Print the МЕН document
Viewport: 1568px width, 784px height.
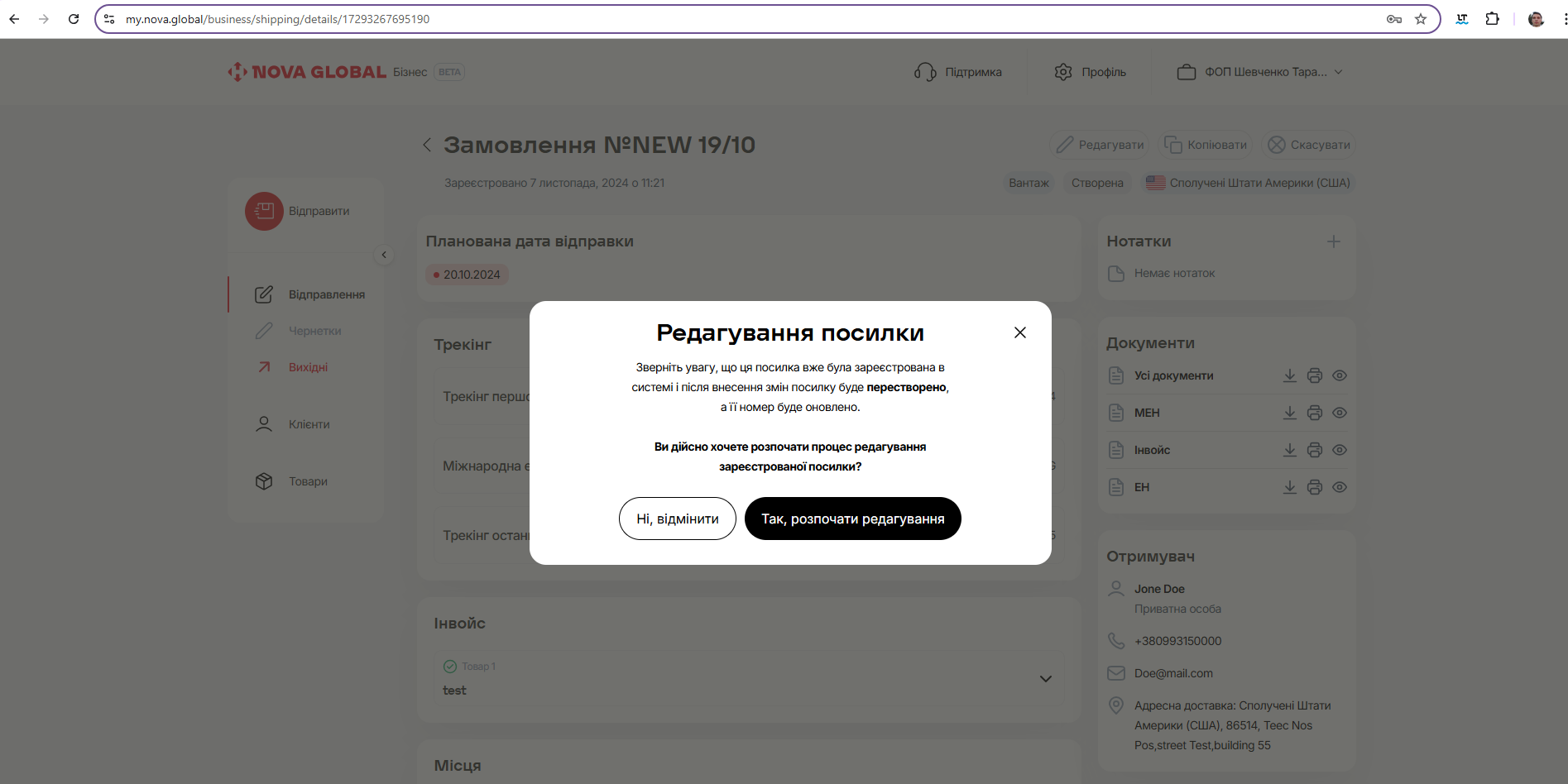1314,413
